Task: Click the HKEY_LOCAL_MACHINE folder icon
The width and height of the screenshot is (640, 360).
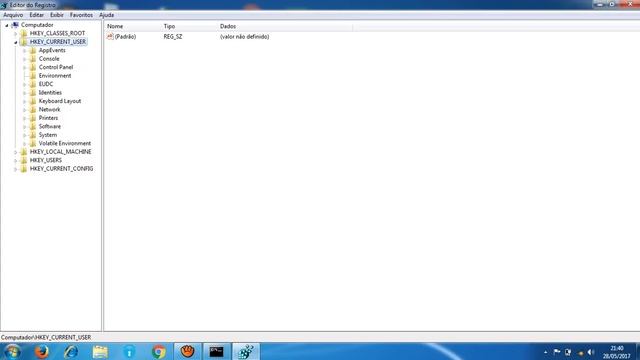Action: pyautogui.click(x=24, y=152)
